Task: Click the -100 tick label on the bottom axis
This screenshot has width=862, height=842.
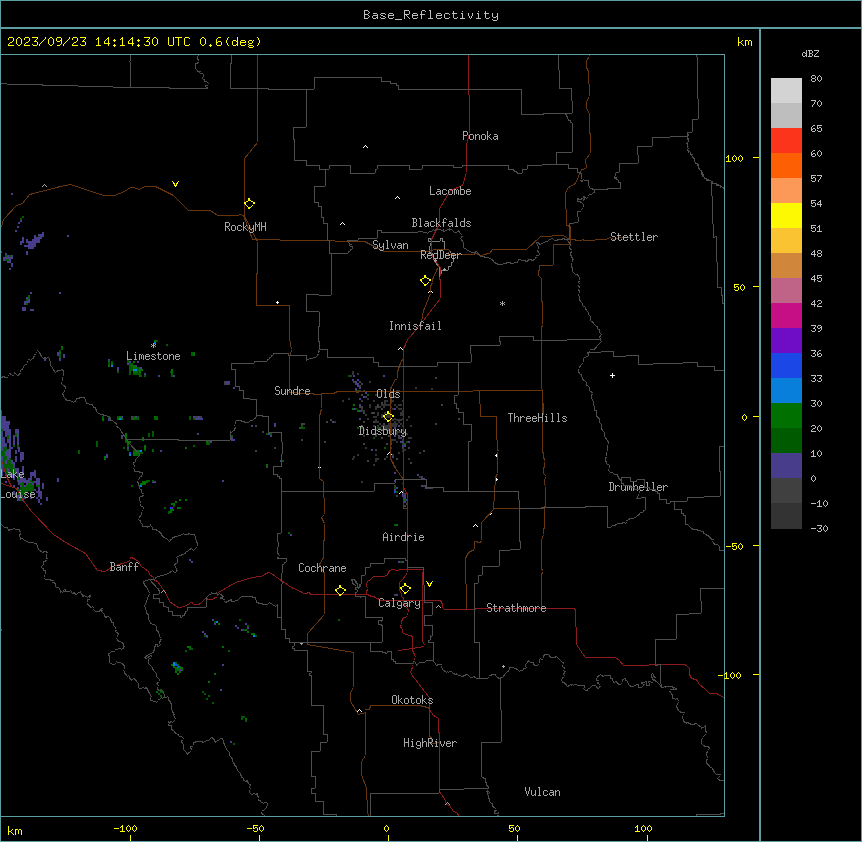Action: tap(125, 828)
